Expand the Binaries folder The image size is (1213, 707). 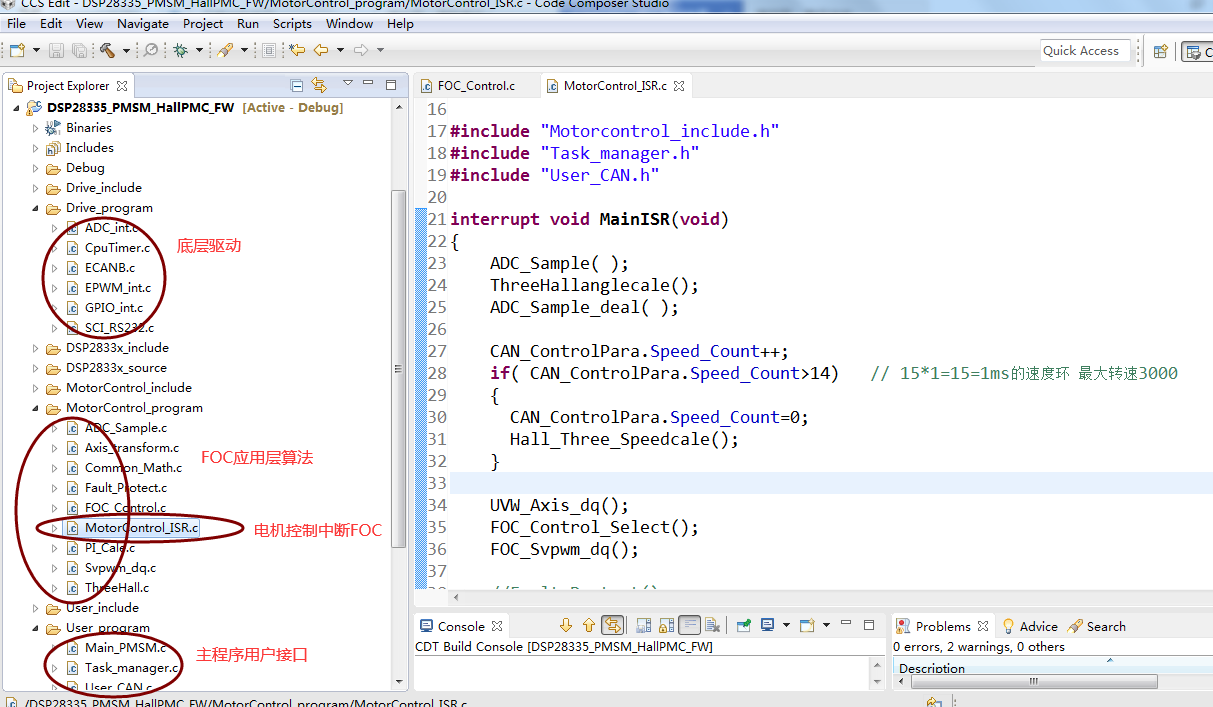click(36, 128)
